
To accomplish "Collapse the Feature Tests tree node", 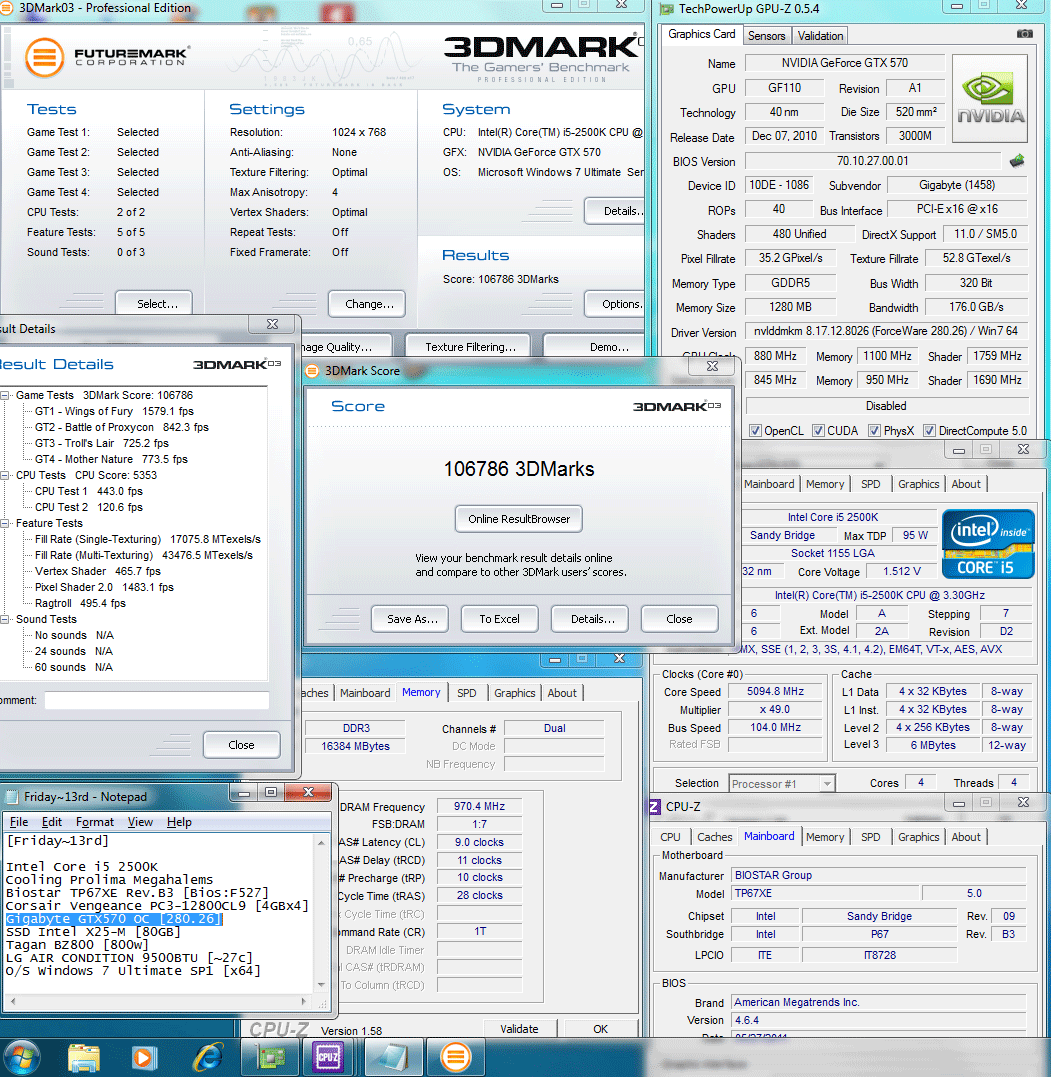I will click(5, 523).
